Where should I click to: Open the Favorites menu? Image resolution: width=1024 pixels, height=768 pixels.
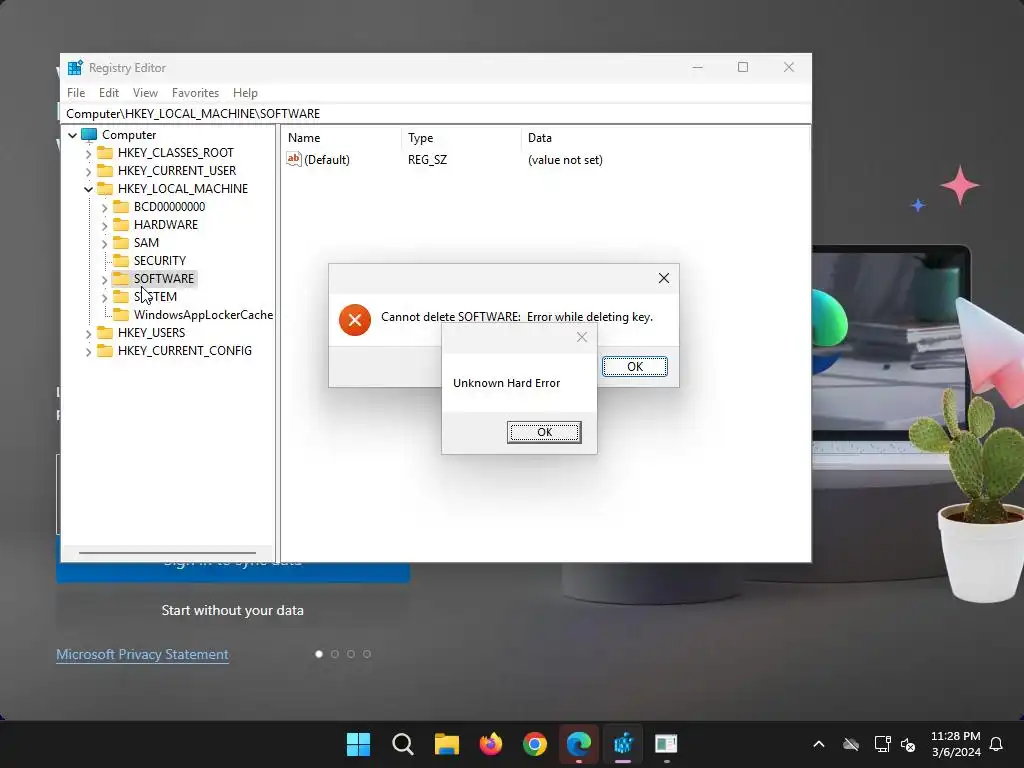(195, 93)
